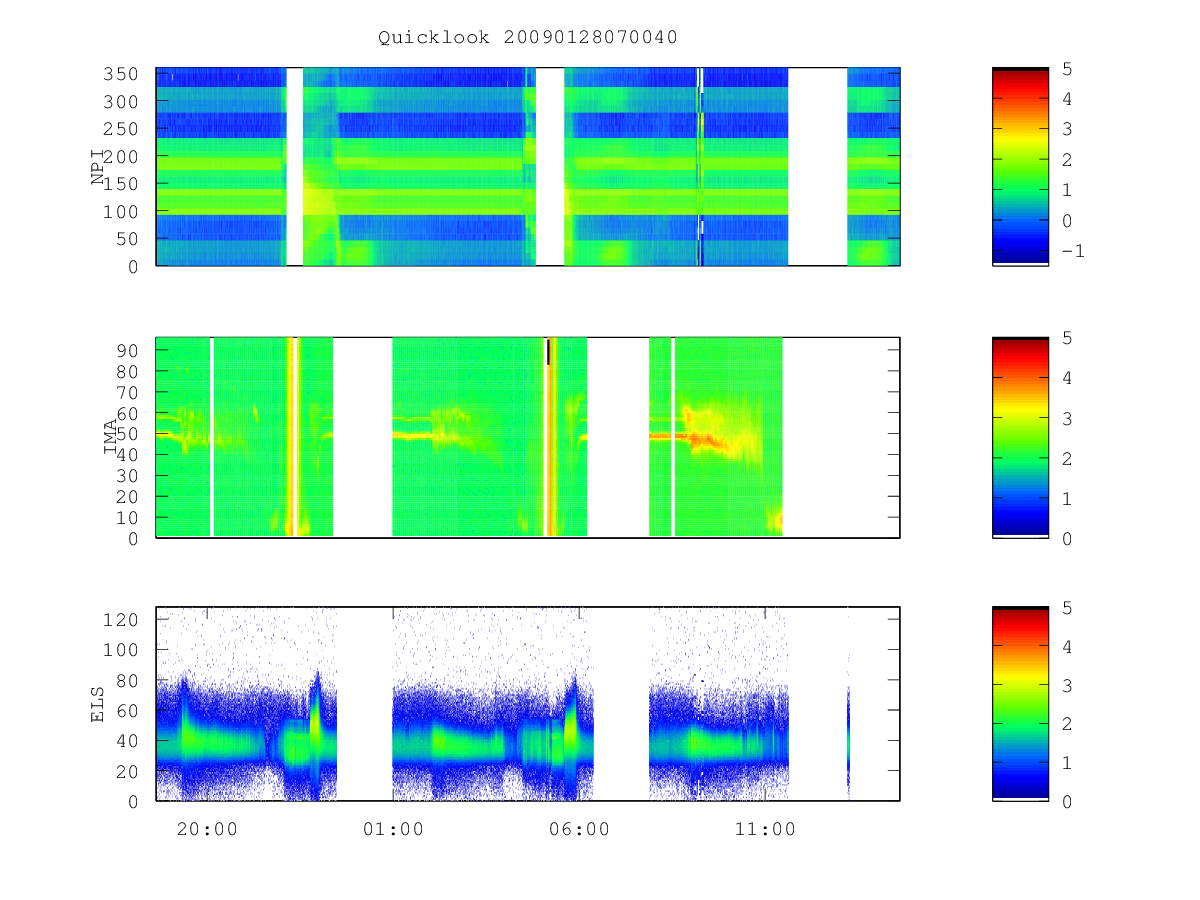This screenshot has width=1200, height=900.
Task: Click the 5 label on IMA colorbar
Action: 1067,338
